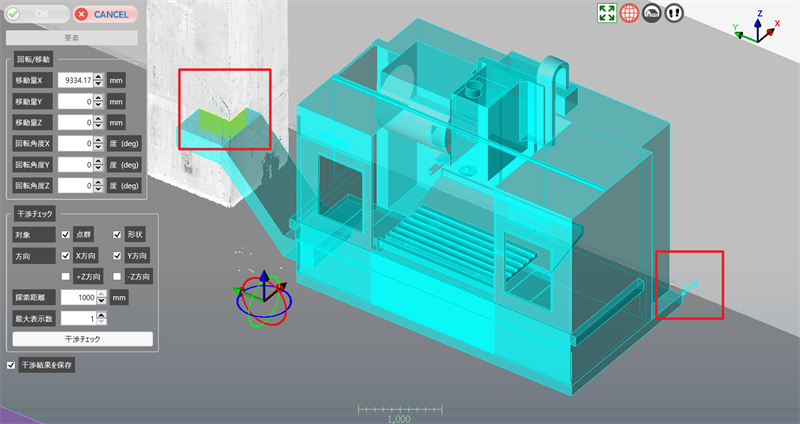Toggle the 形状 checkbox
This screenshot has height=424, width=800.
(x=117, y=235)
